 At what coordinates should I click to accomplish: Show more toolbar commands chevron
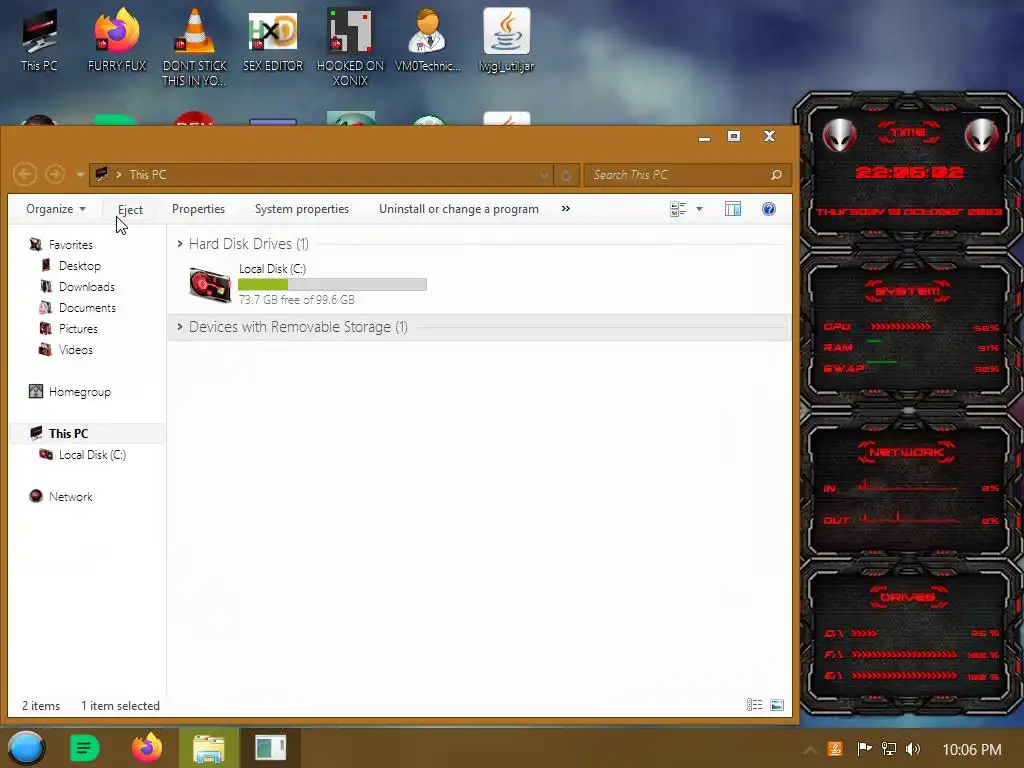pyautogui.click(x=566, y=209)
